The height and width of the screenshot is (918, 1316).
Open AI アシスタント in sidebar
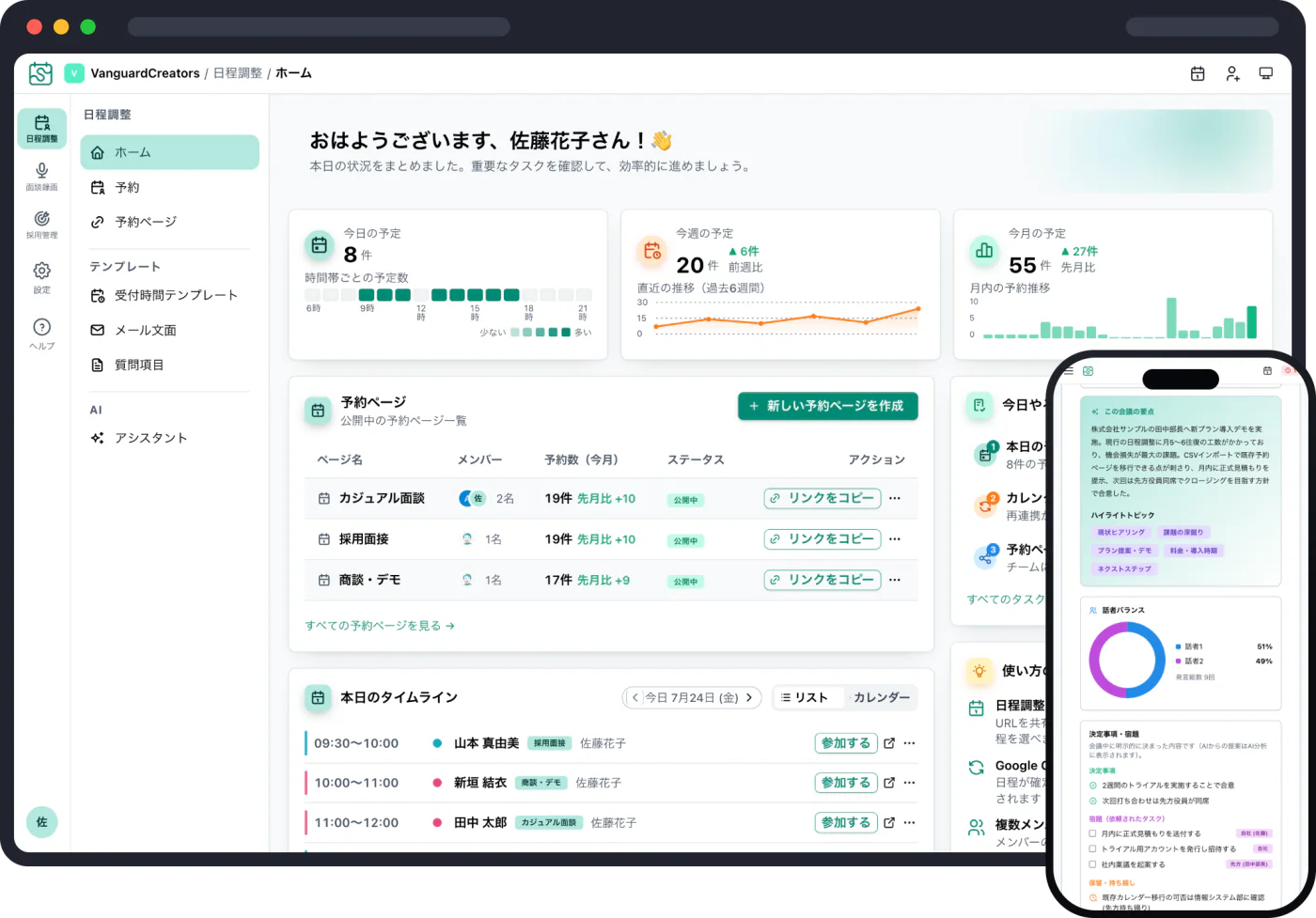(170, 438)
